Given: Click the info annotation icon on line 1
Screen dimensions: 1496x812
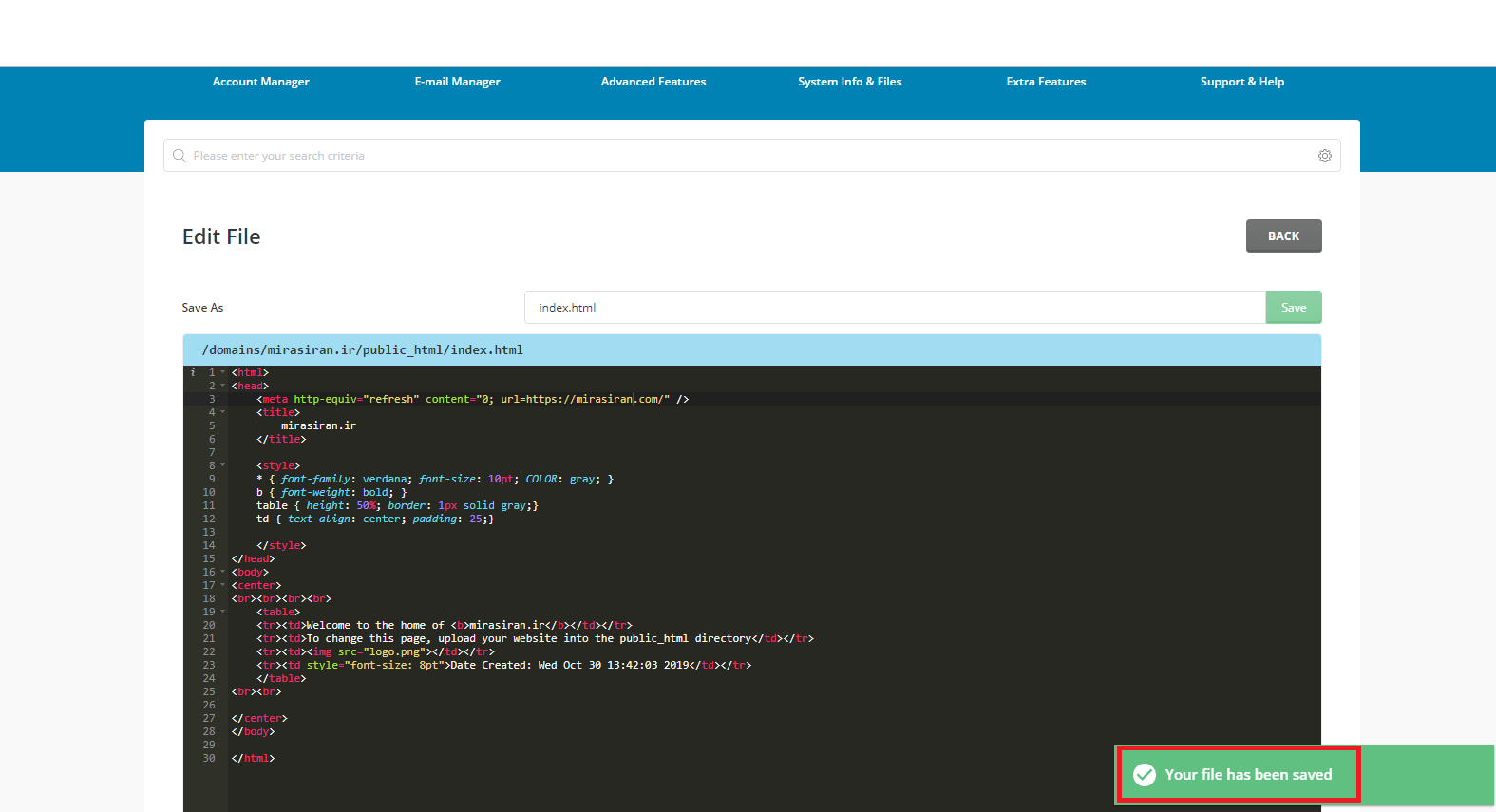Looking at the screenshot, I should click(x=193, y=372).
